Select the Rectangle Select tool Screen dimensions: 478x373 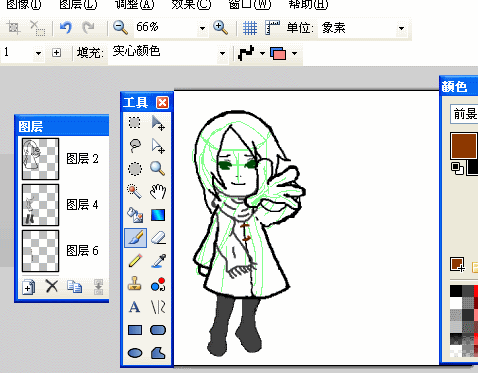(135, 123)
